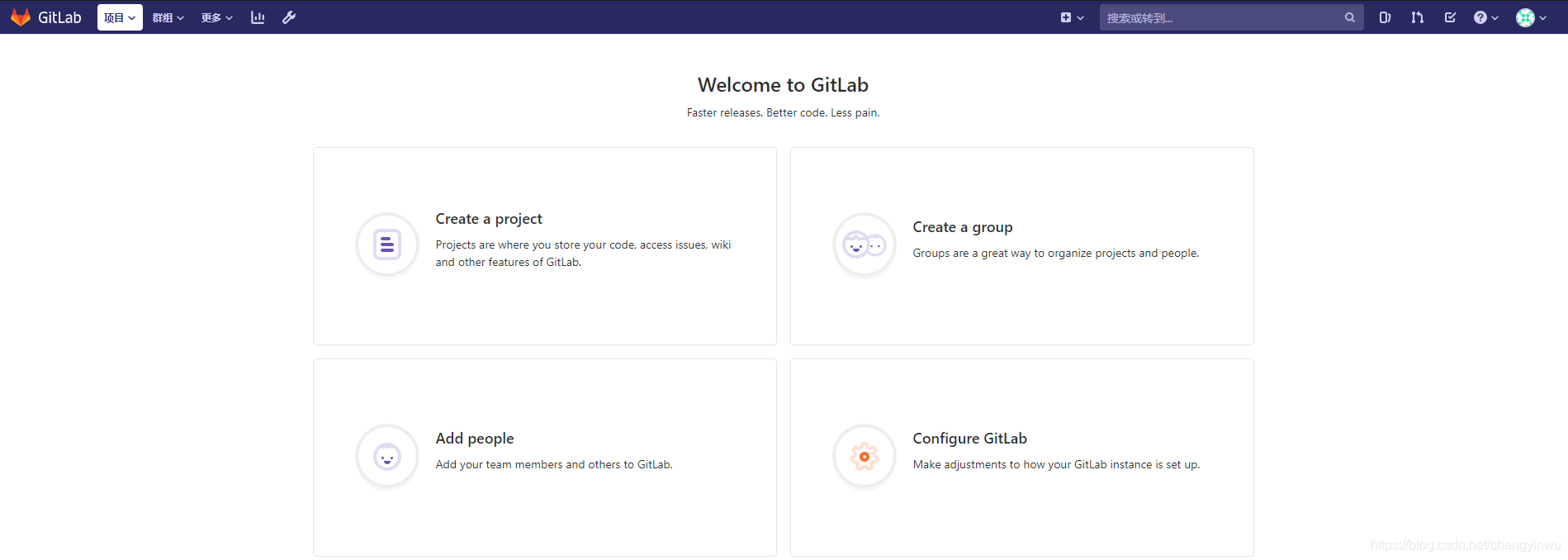Click 'Make adjustments to how' description
The width and height of the screenshot is (1568, 560).
click(1057, 465)
